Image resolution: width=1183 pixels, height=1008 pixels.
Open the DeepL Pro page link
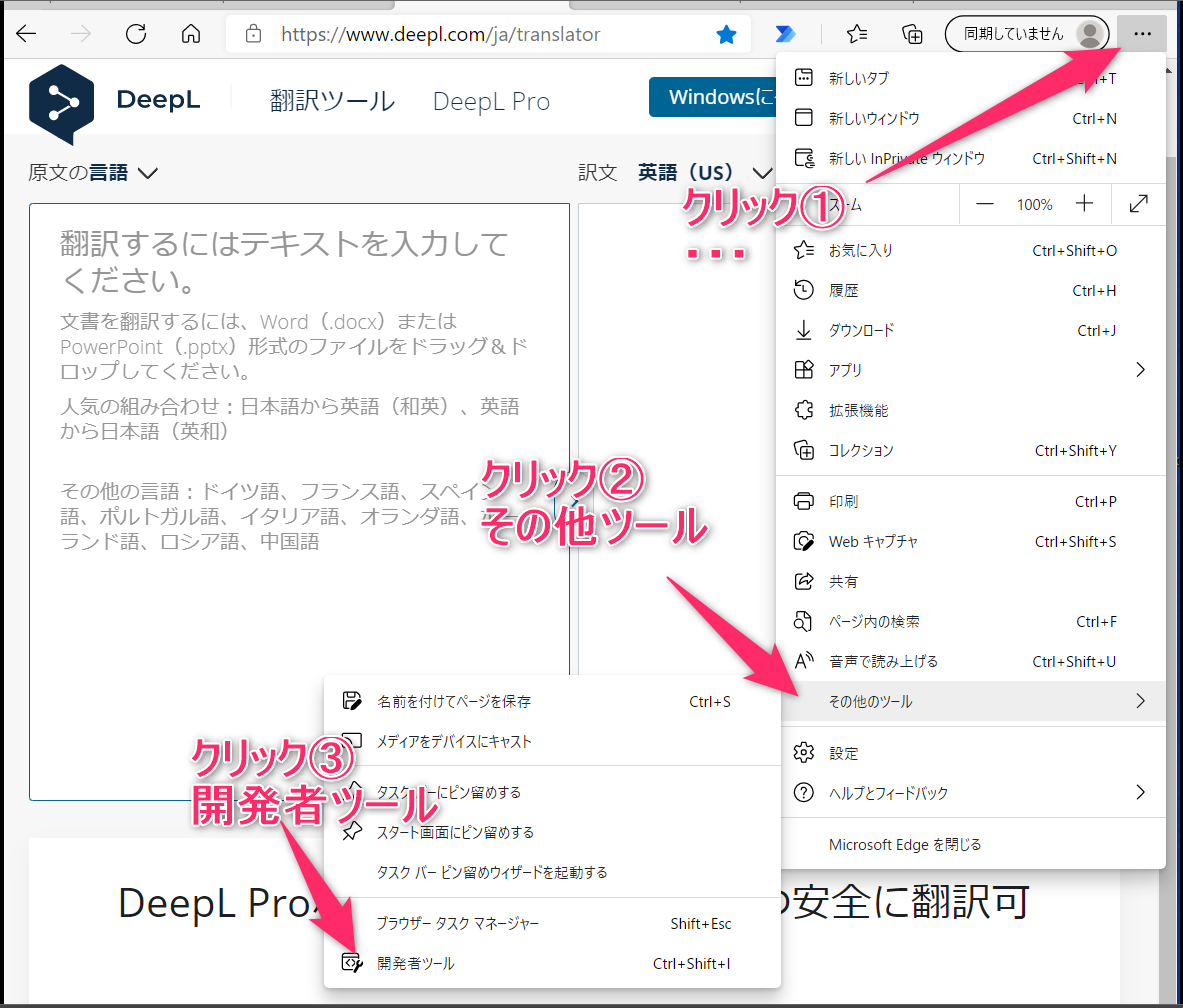(490, 100)
